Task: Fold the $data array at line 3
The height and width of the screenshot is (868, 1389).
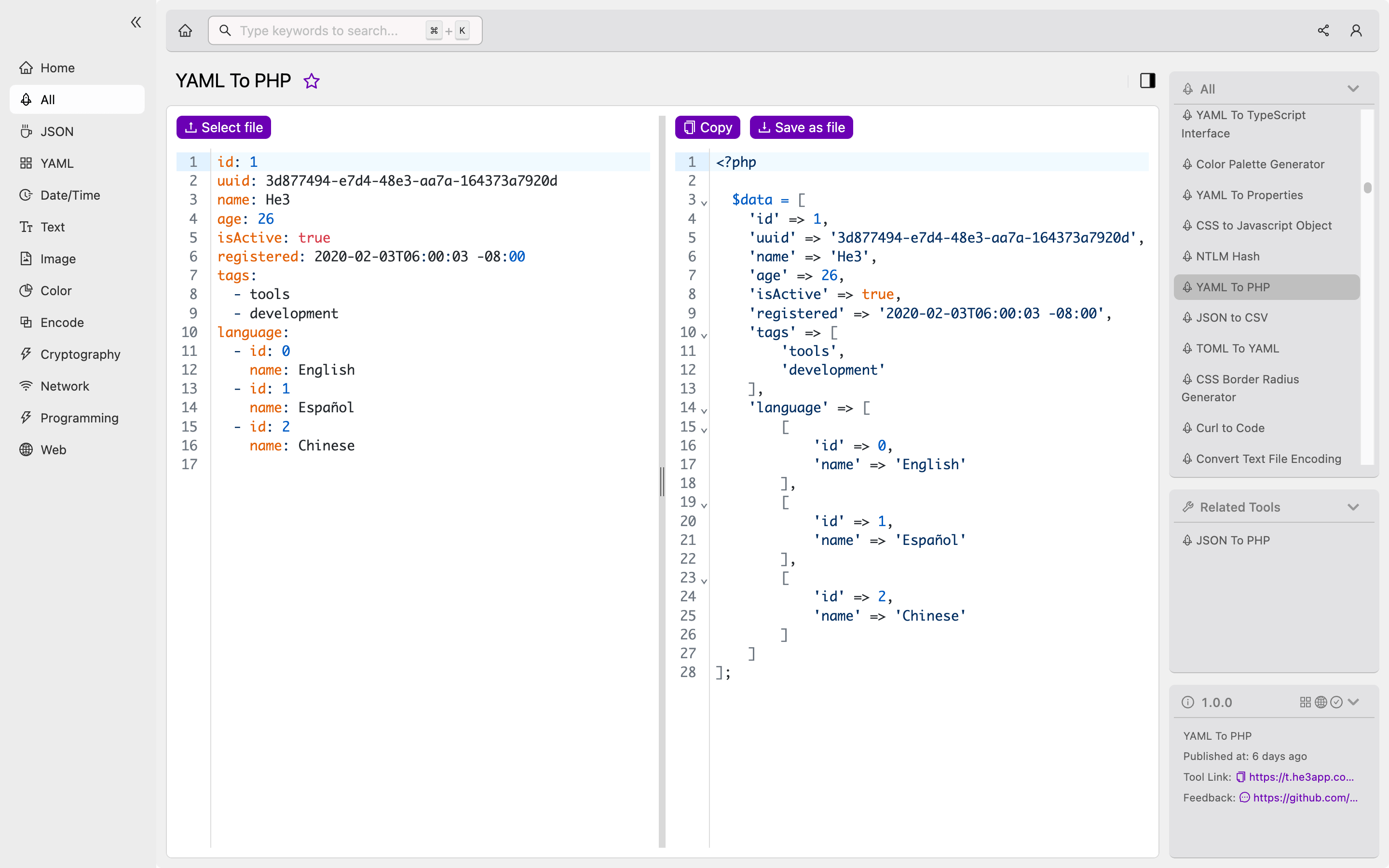Action: [704, 203]
